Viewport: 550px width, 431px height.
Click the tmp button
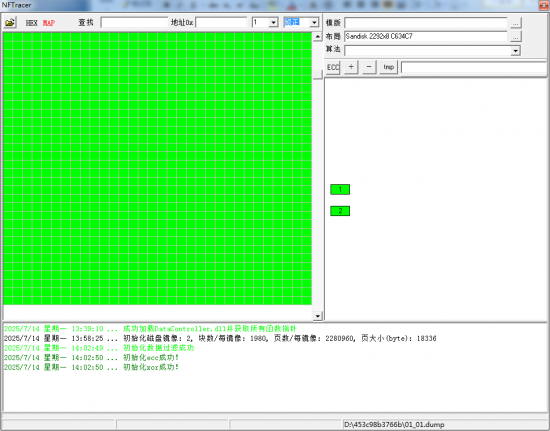pos(388,67)
